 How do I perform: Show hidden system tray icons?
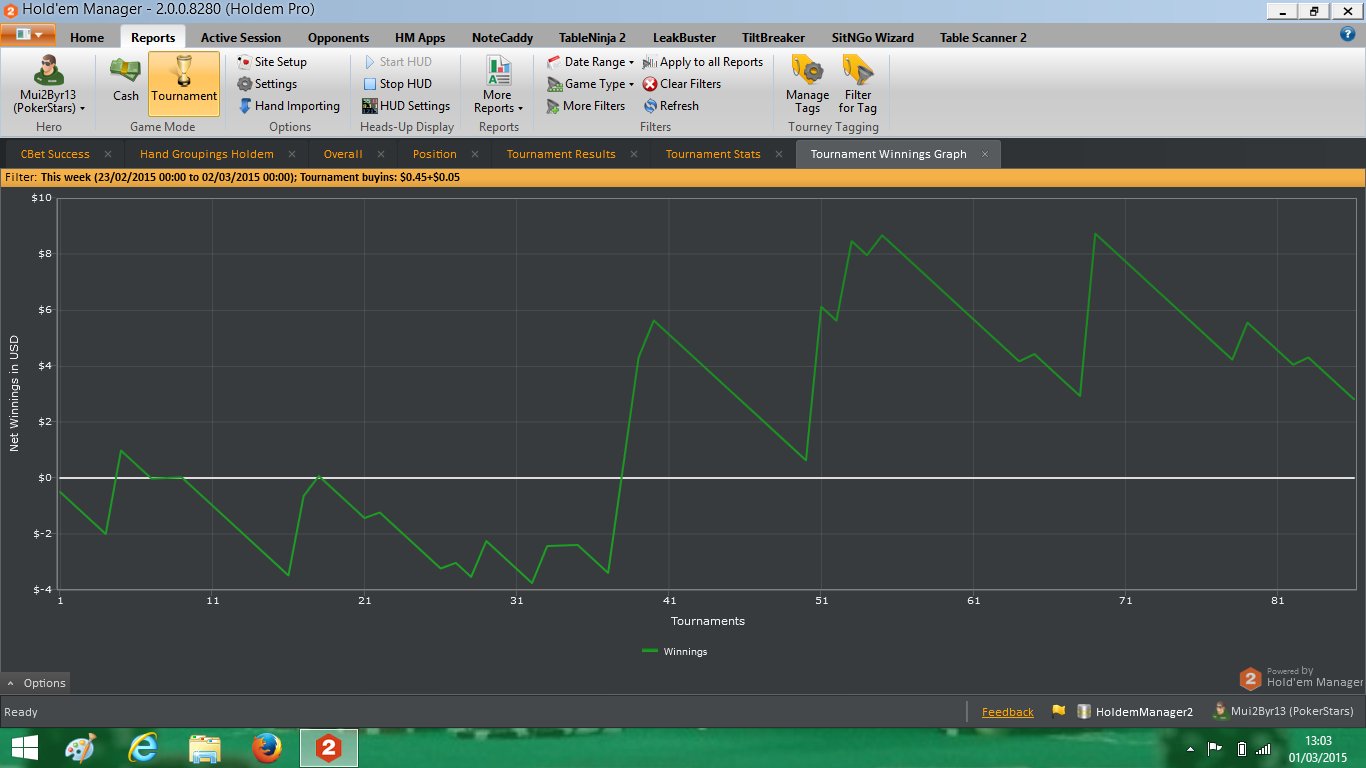coord(1190,749)
